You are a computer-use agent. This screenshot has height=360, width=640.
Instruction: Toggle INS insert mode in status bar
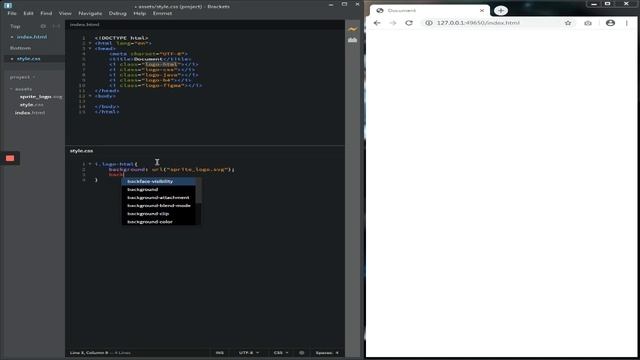[x=220, y=353]
